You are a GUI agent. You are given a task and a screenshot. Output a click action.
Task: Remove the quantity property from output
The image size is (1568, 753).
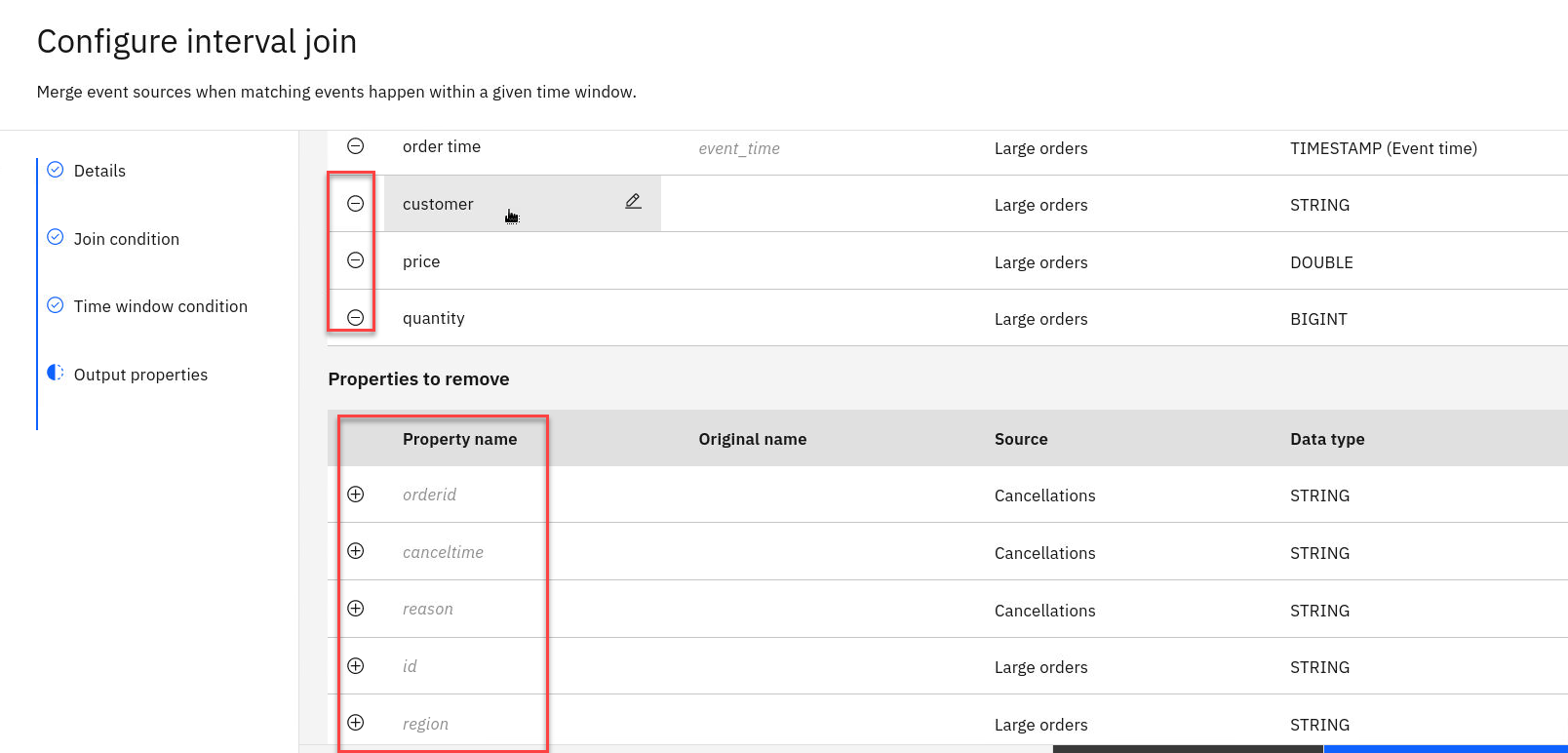pos(356,318)
